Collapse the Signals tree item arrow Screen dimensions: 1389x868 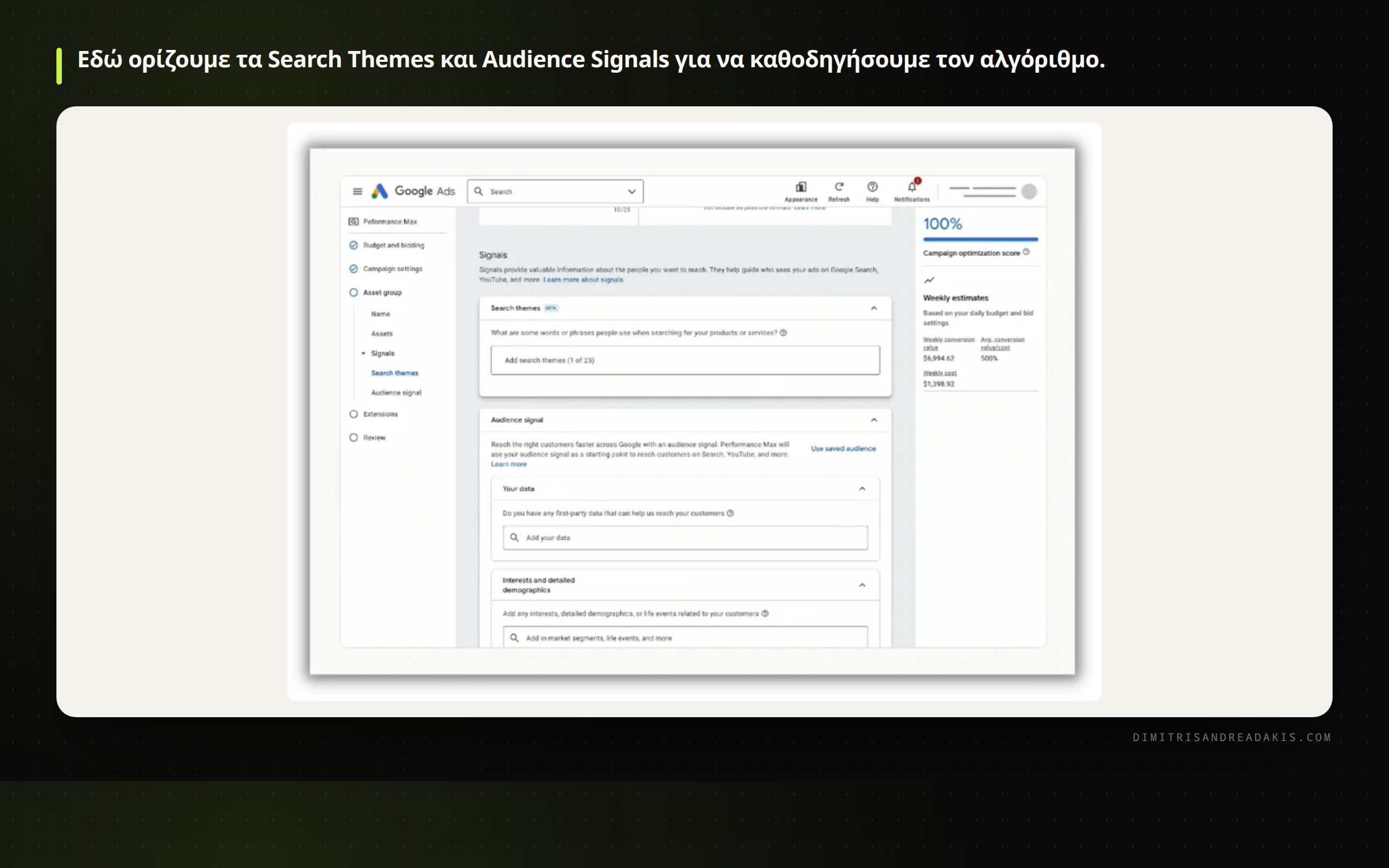tap(364, 353)
